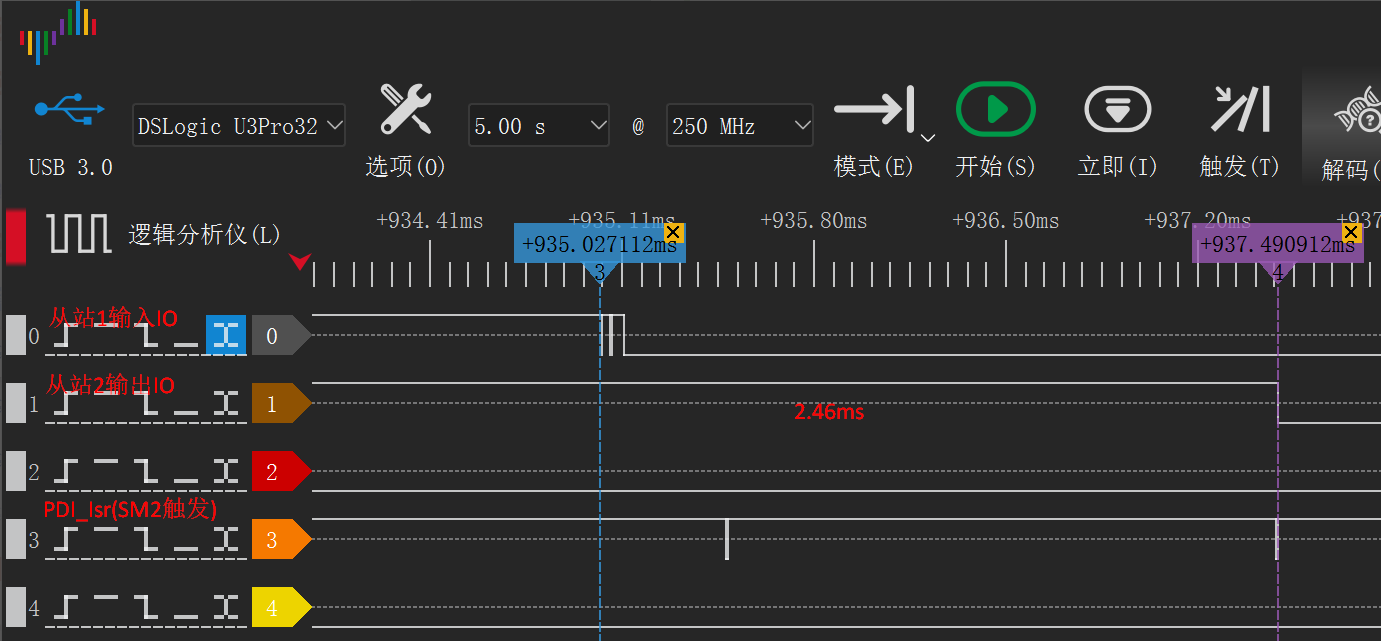Open the 250 MHz sample rate dropdown

739,126
